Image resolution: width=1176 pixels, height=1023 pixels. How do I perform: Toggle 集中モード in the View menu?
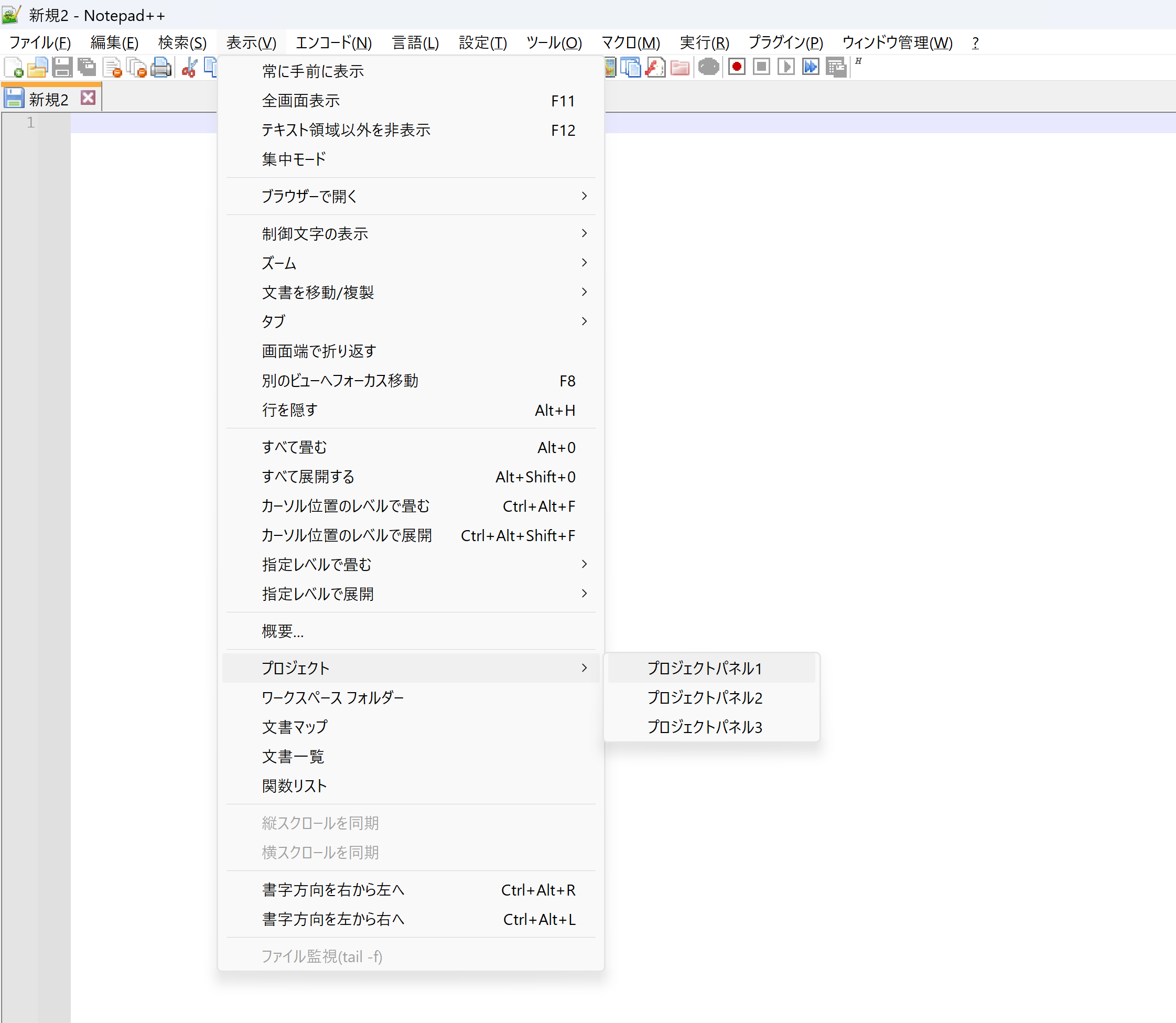pyautogui.click(x=294, y=159)
